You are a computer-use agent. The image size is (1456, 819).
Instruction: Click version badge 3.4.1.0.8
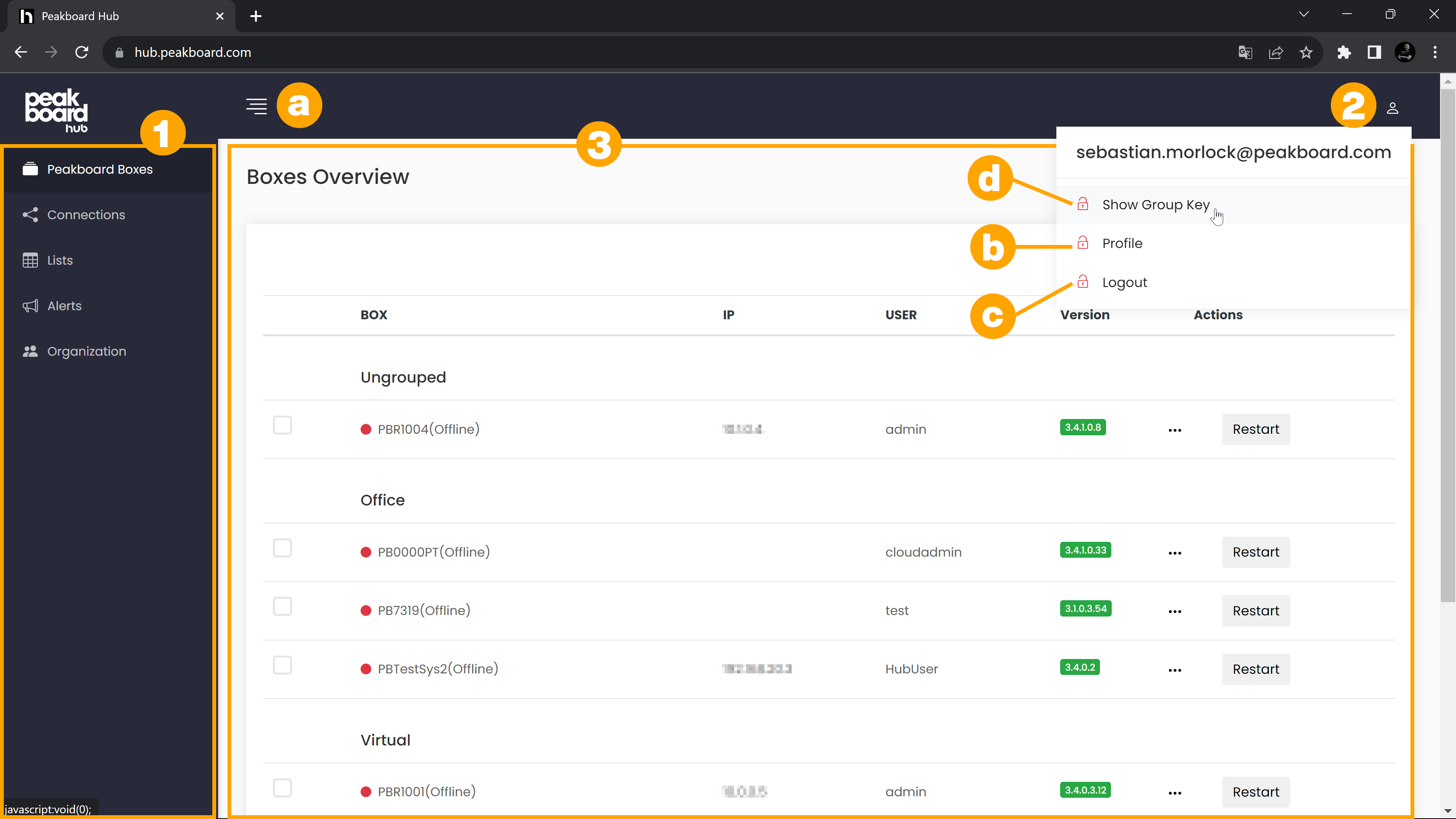(x=1083, y=427)
